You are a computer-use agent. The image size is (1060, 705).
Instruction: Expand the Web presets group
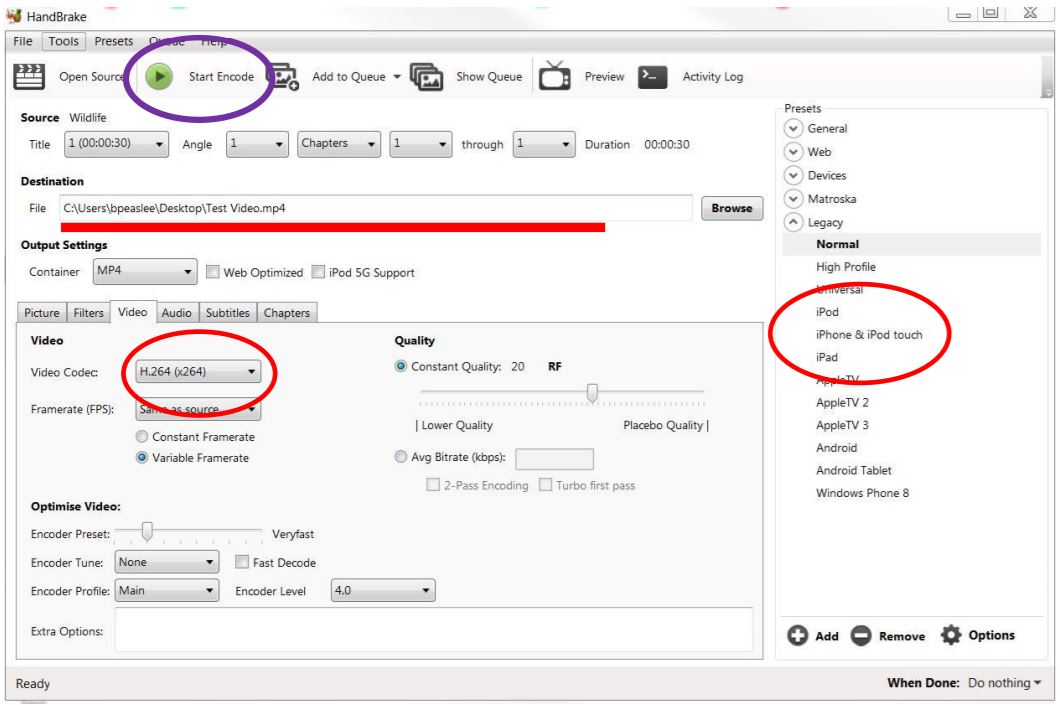pos(793,152)
